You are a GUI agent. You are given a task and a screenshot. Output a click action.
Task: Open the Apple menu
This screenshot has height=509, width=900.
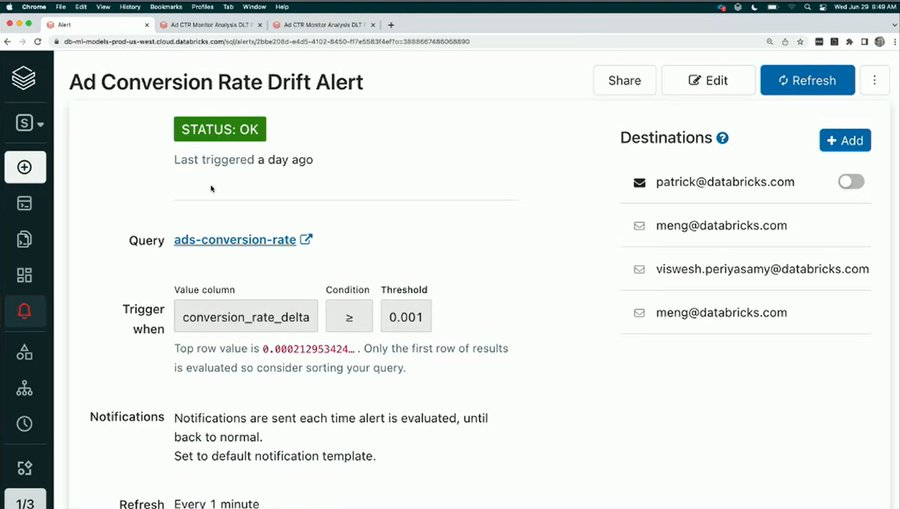9,7
